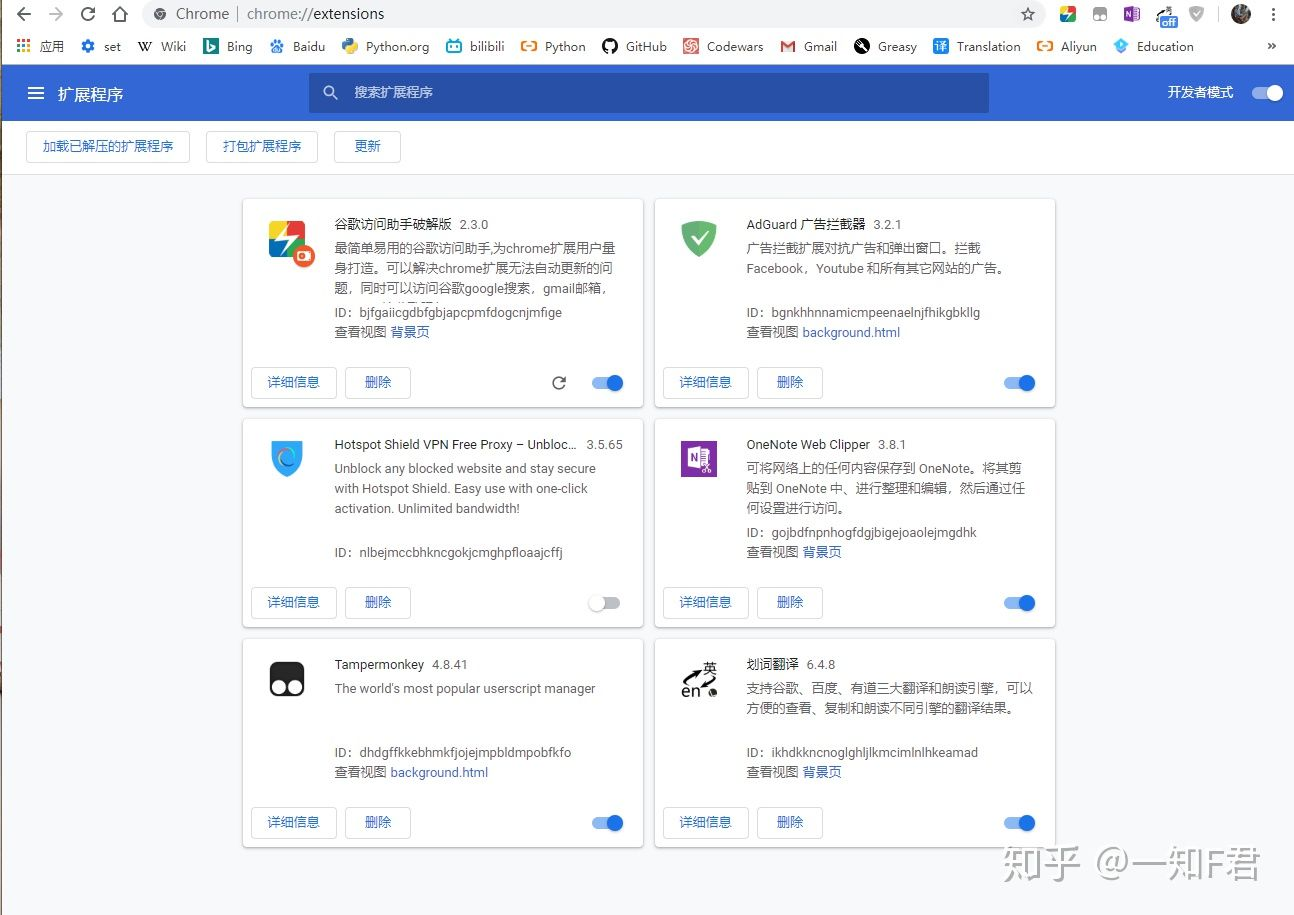This screenshot has height=915, width=1294.
Task: Click the 划词翻译 extension logo
Action: [x=699, y=679]
